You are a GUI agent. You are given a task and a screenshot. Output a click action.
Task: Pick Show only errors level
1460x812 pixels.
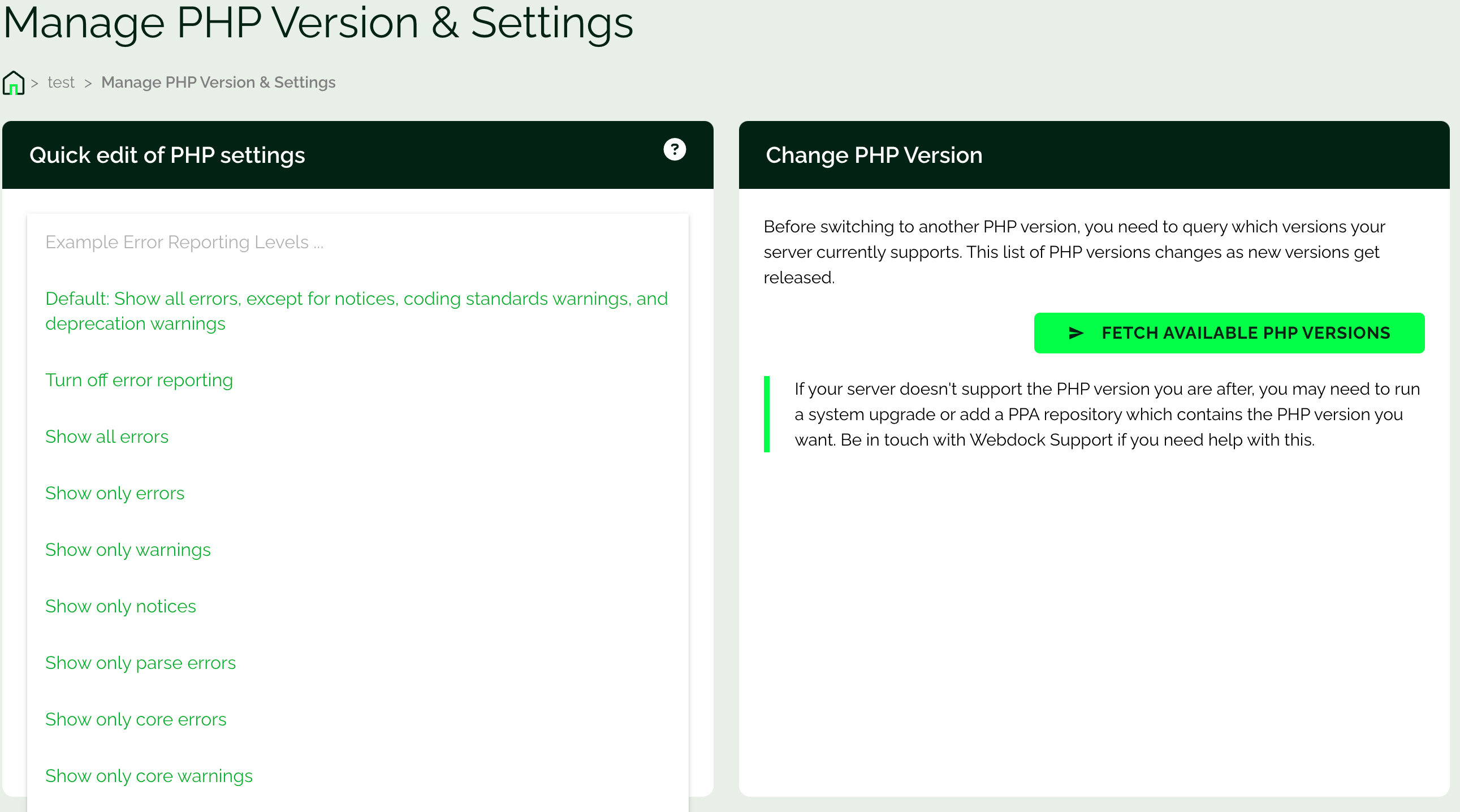114,494
